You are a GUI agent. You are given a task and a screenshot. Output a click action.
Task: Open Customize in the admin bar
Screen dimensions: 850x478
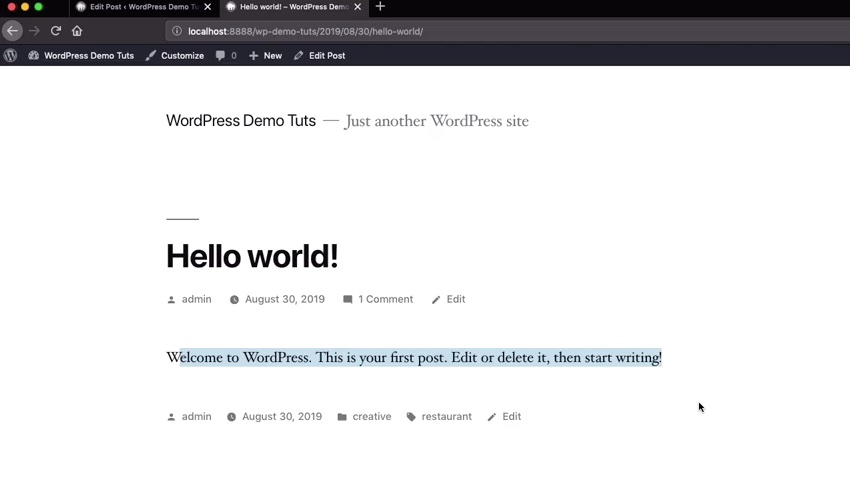click(182, 55)
